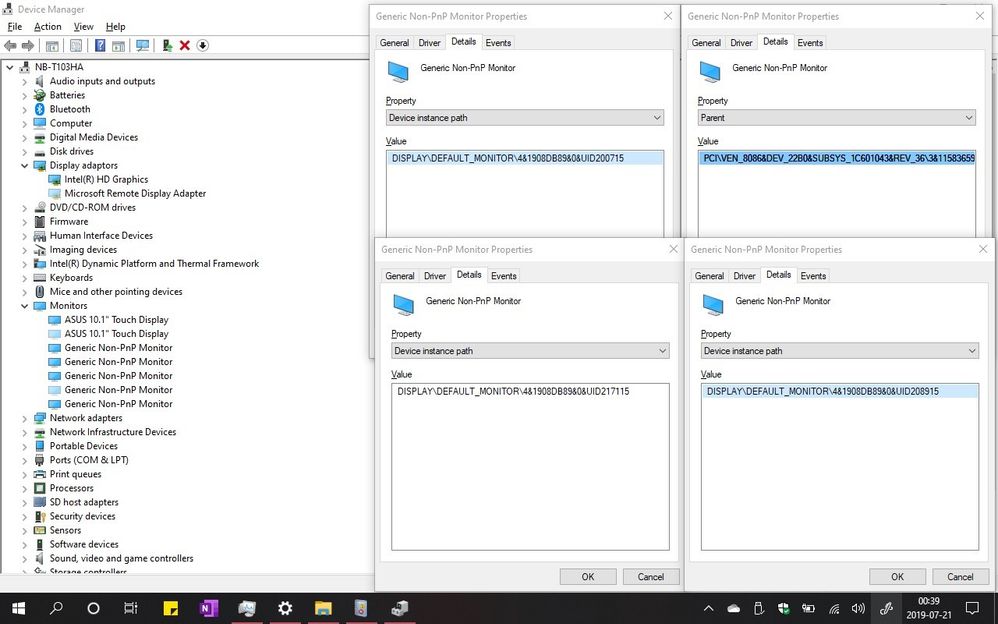Click OK in the UID217115 properties window
The height and width of the screenshot is (624, 998).
587,577
